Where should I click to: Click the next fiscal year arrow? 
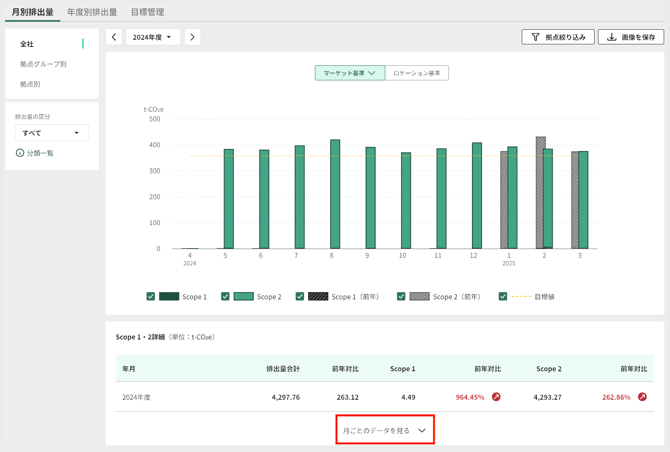[x=192, y=37]
